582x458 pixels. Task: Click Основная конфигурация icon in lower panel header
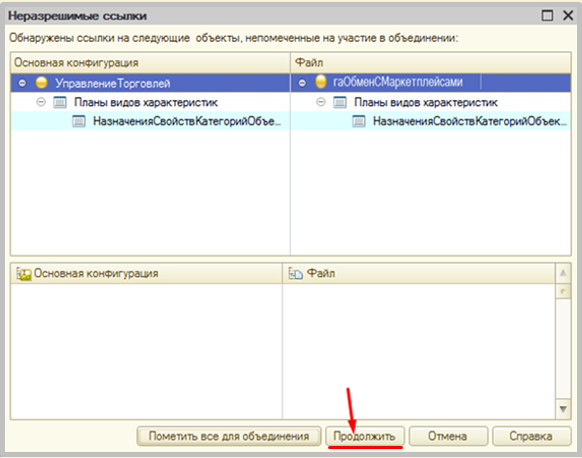[24, 274]
